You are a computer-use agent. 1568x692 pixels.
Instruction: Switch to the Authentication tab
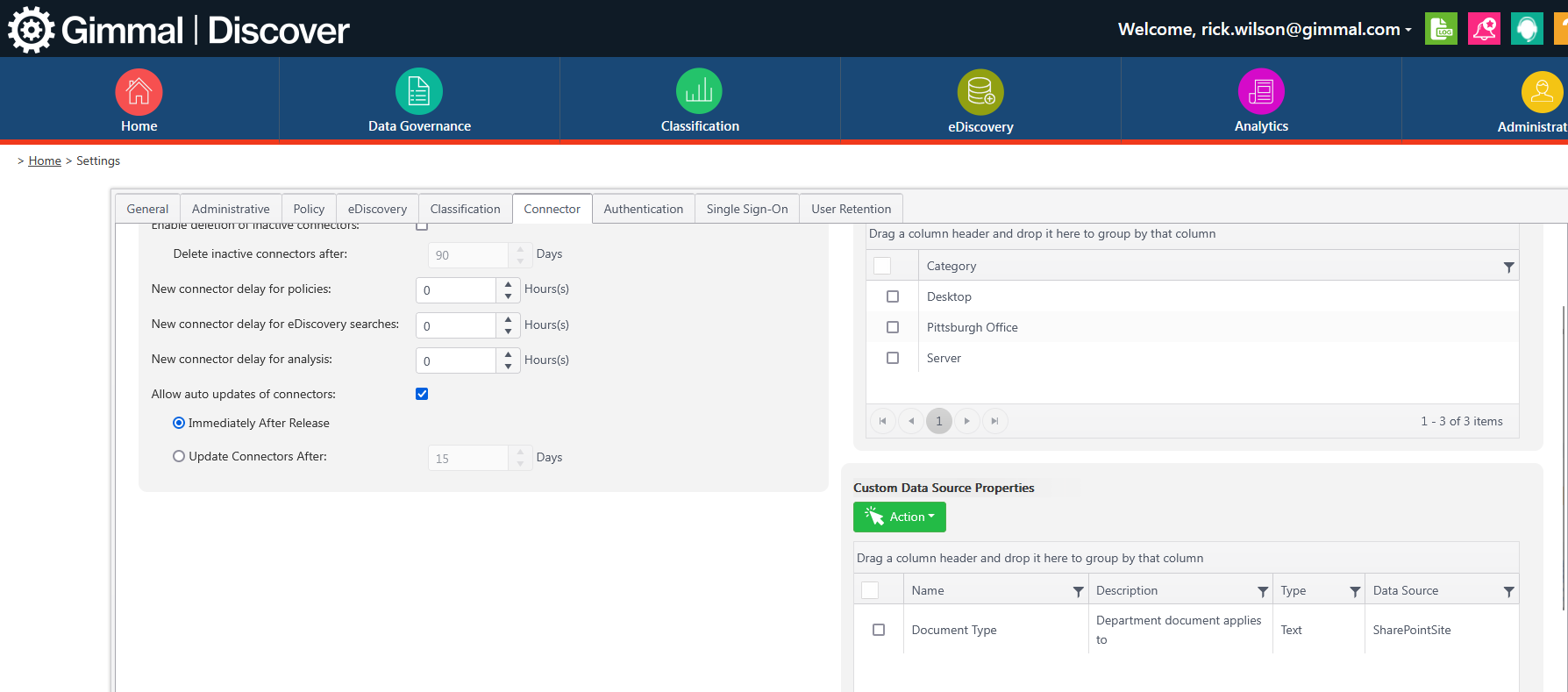pyautogui.click(x=643, y=209)
